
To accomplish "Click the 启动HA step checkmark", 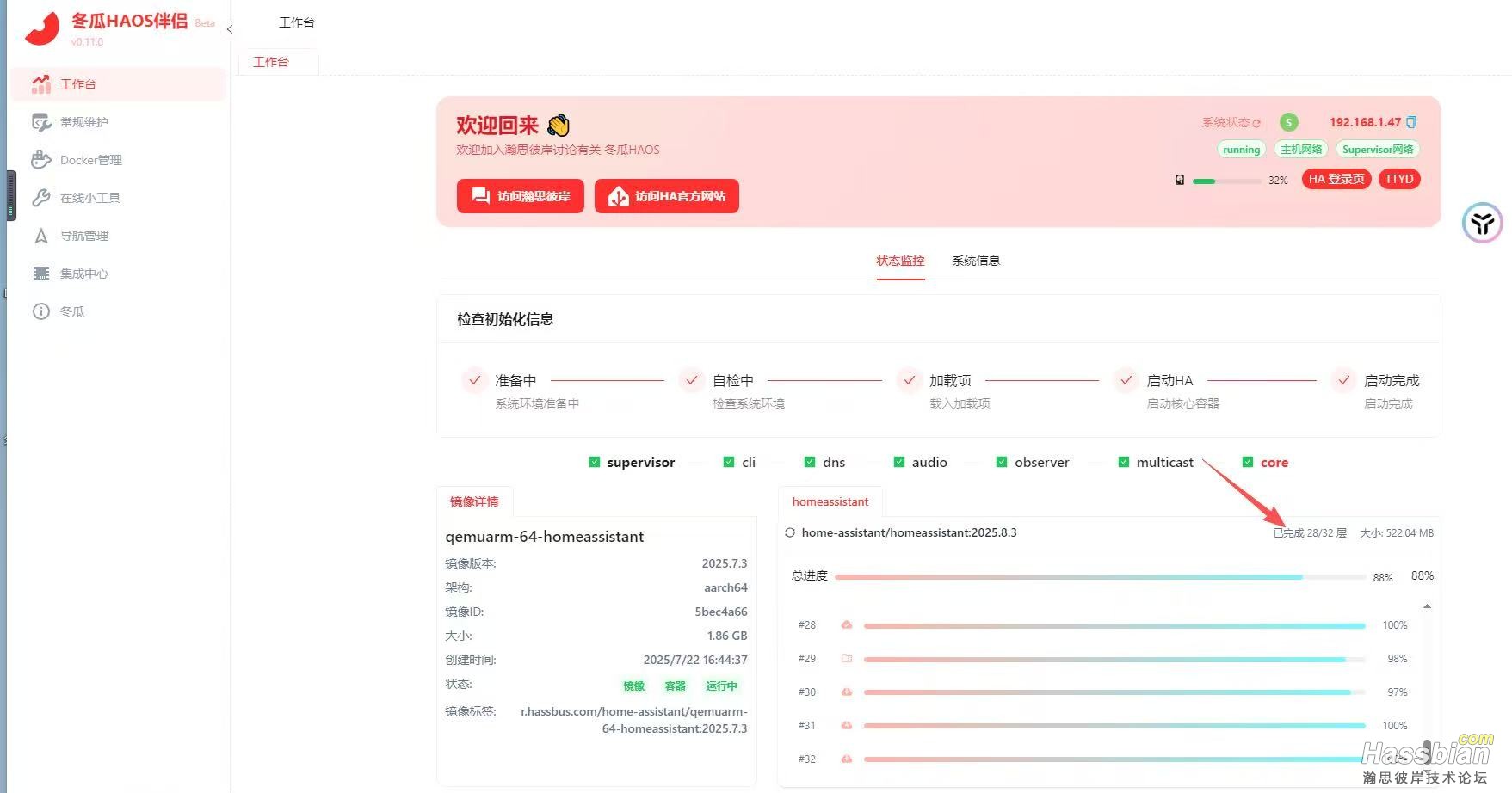I will tap(1126, 380).
